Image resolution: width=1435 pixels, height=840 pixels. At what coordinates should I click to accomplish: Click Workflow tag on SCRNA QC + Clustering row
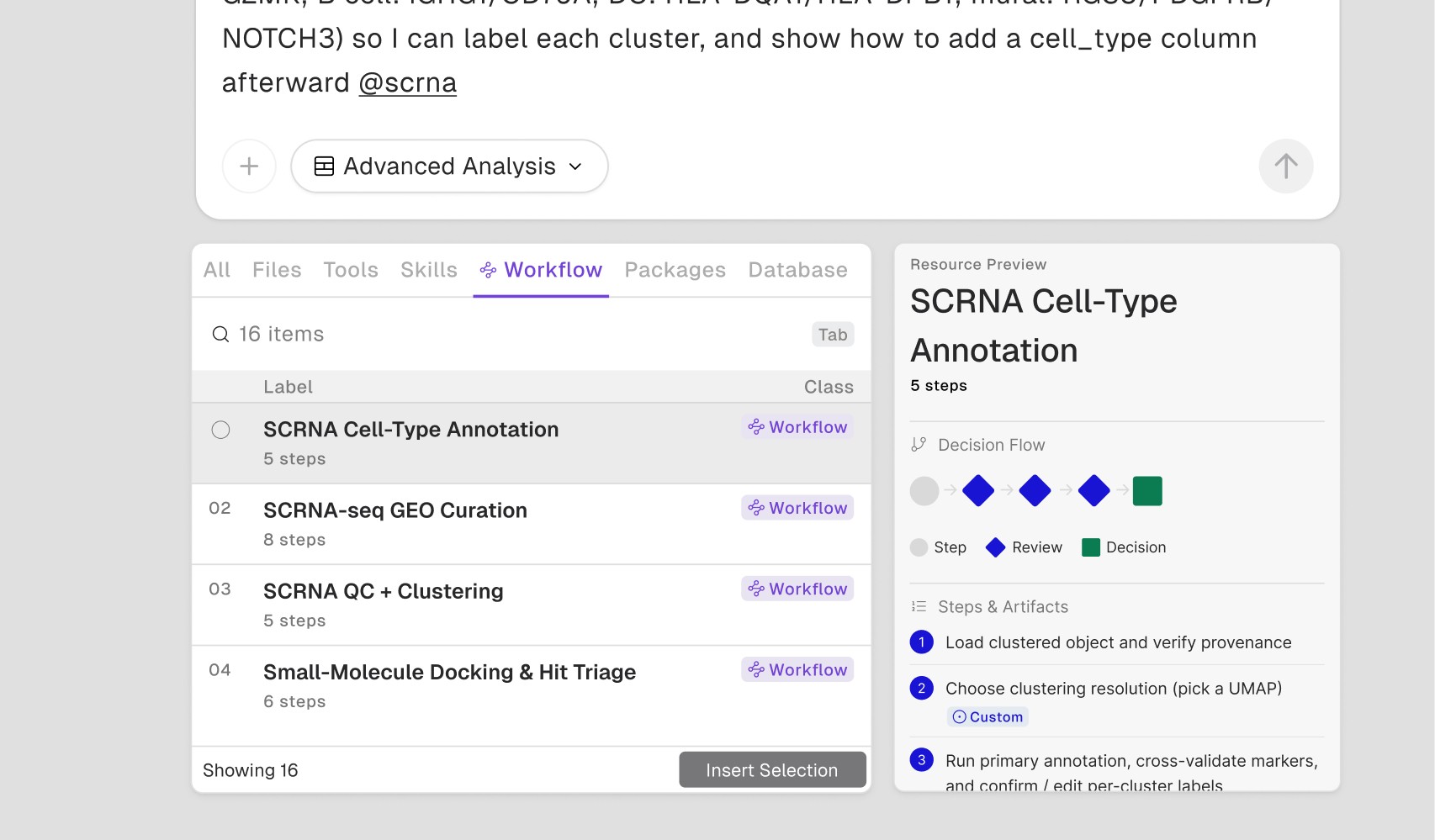797,589
